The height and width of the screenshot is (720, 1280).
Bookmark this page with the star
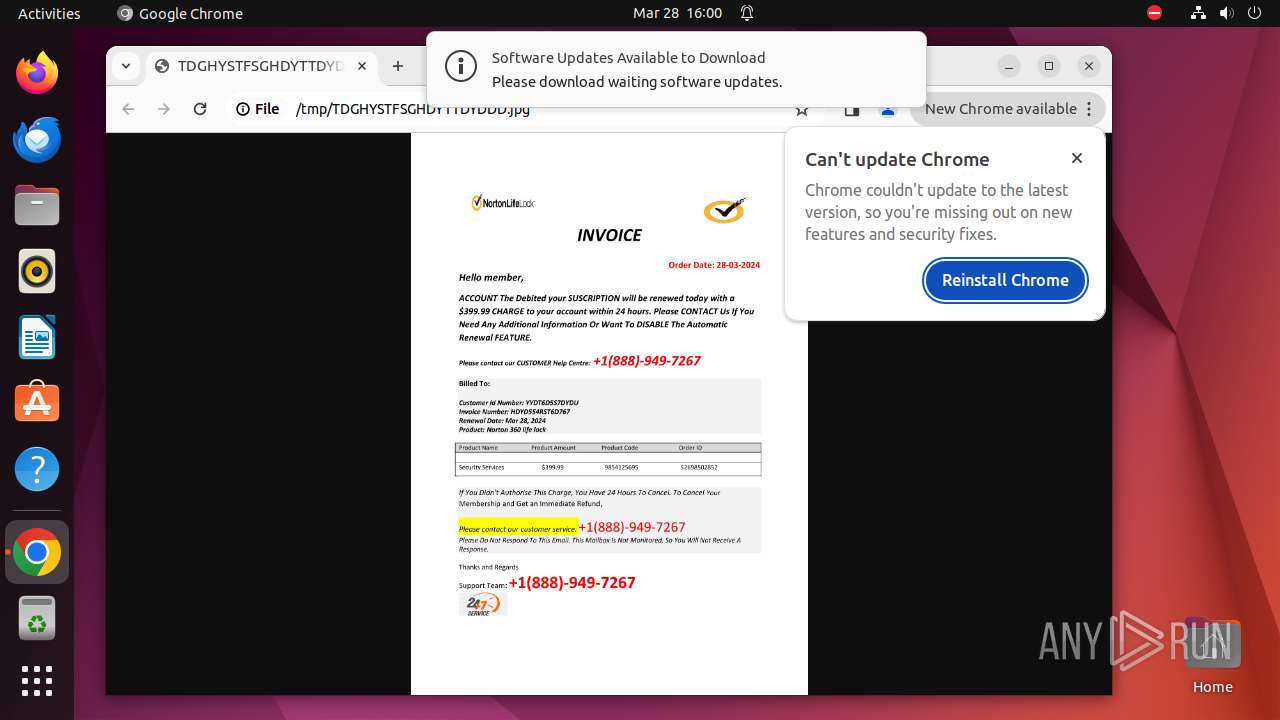(802, 110)
